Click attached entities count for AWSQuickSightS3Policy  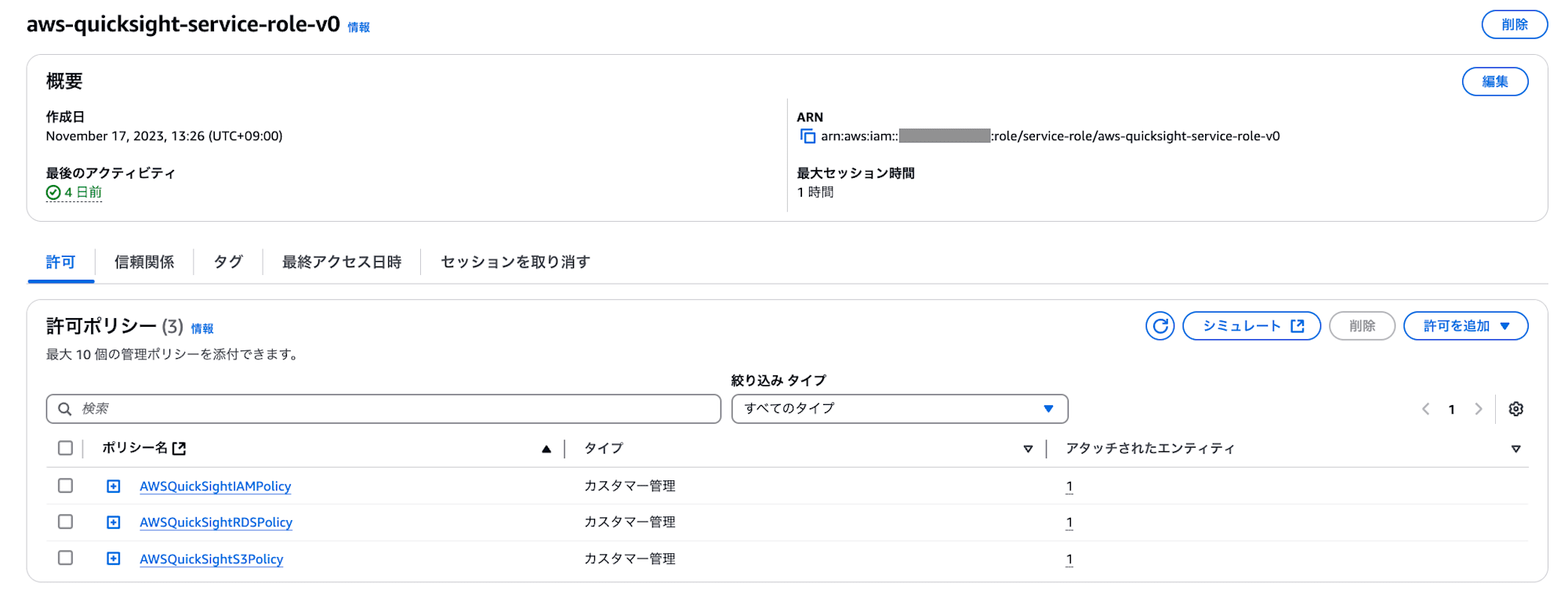click(x=1069, y=559)
